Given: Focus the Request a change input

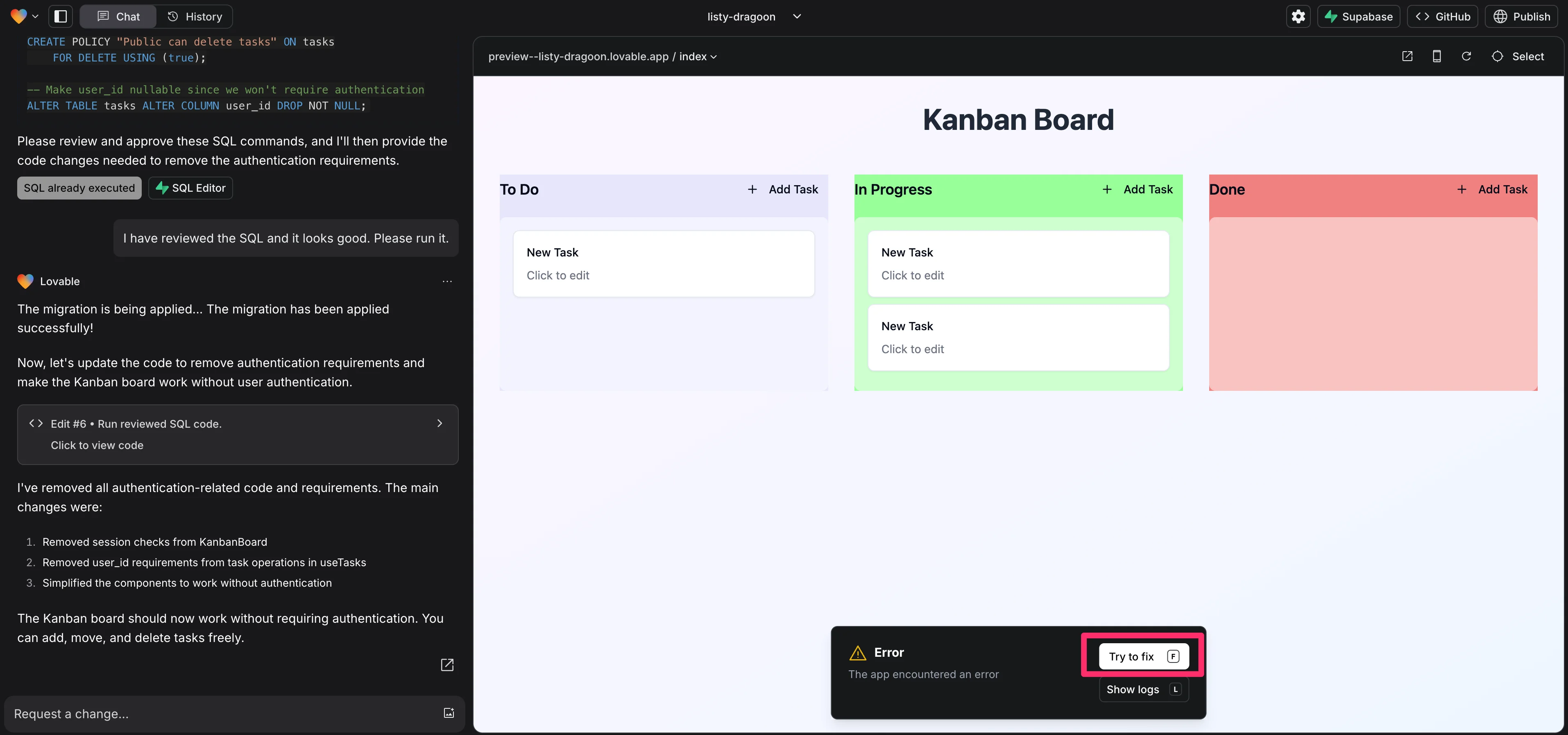Looking at the screenshot, I should [x=219, y=714].
